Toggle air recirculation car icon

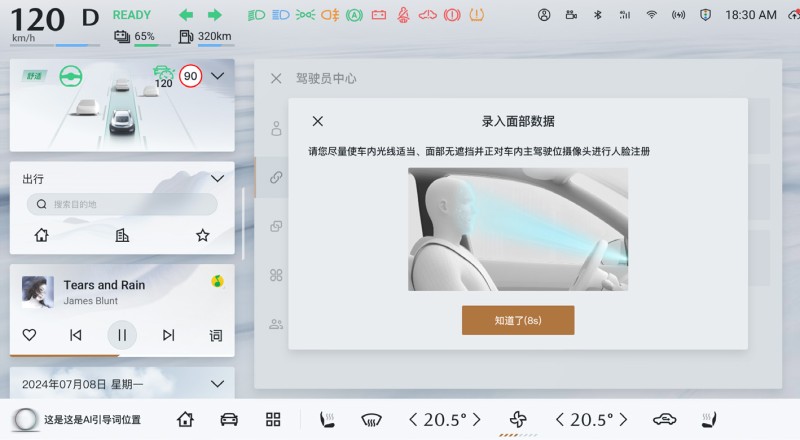tap(664, 420)
